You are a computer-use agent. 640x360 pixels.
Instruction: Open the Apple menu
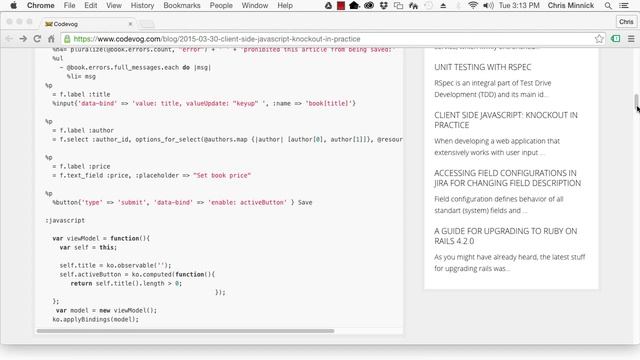[x=13, y=5]
